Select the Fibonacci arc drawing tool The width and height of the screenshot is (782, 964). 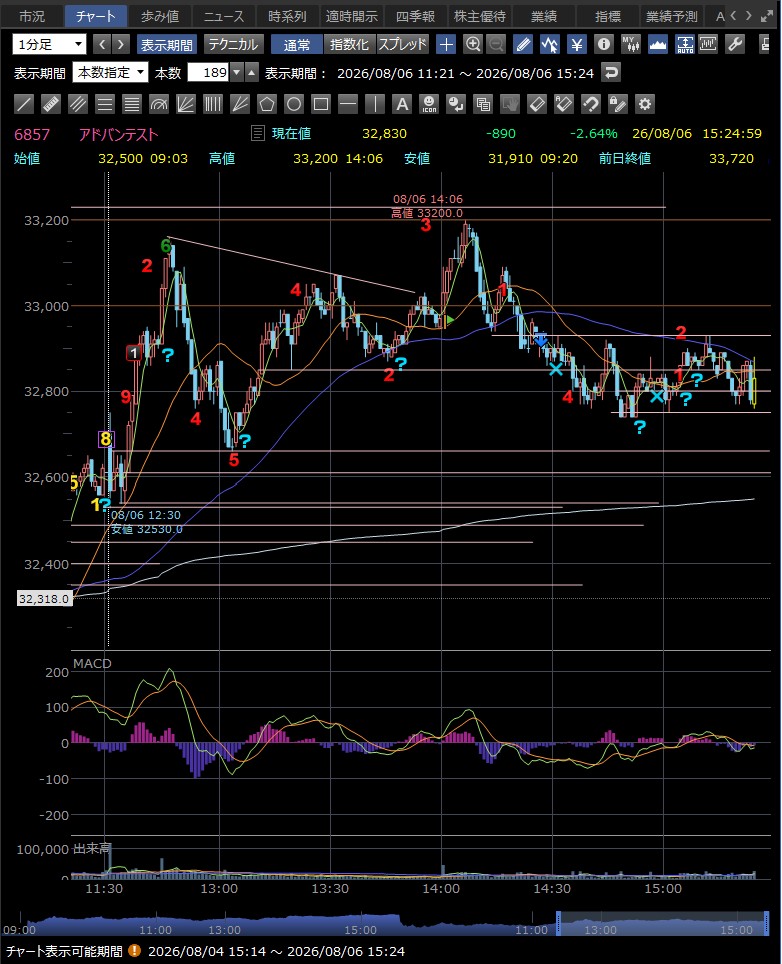(159, 104)
